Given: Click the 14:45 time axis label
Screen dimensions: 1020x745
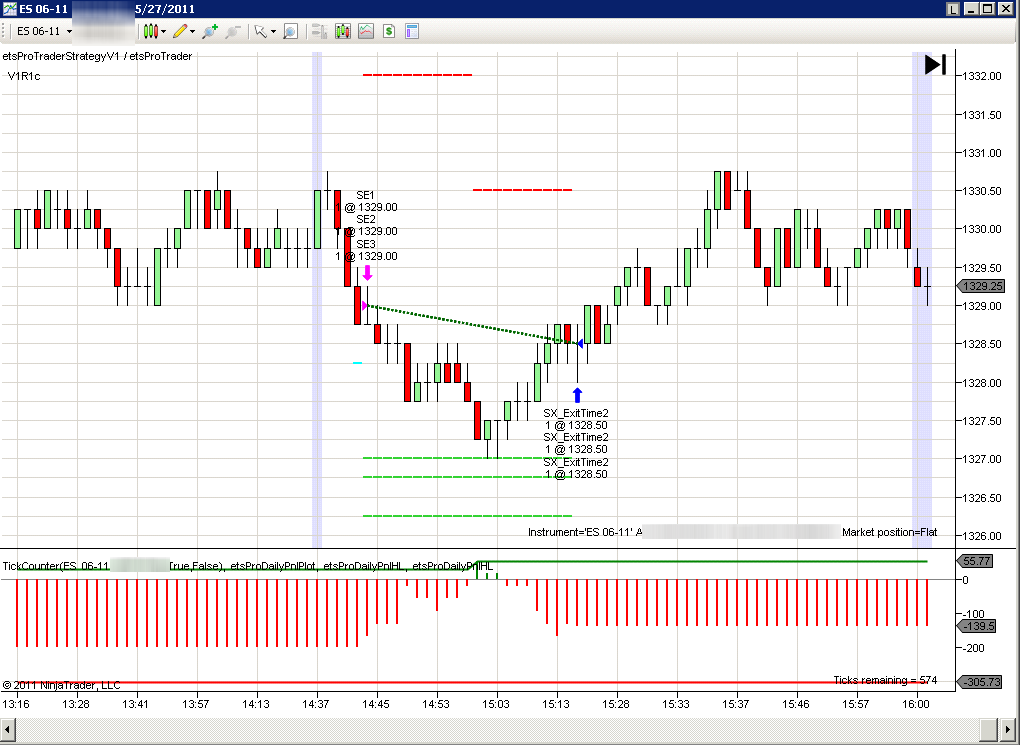Looking at the screenshot, I should [376, 704].
